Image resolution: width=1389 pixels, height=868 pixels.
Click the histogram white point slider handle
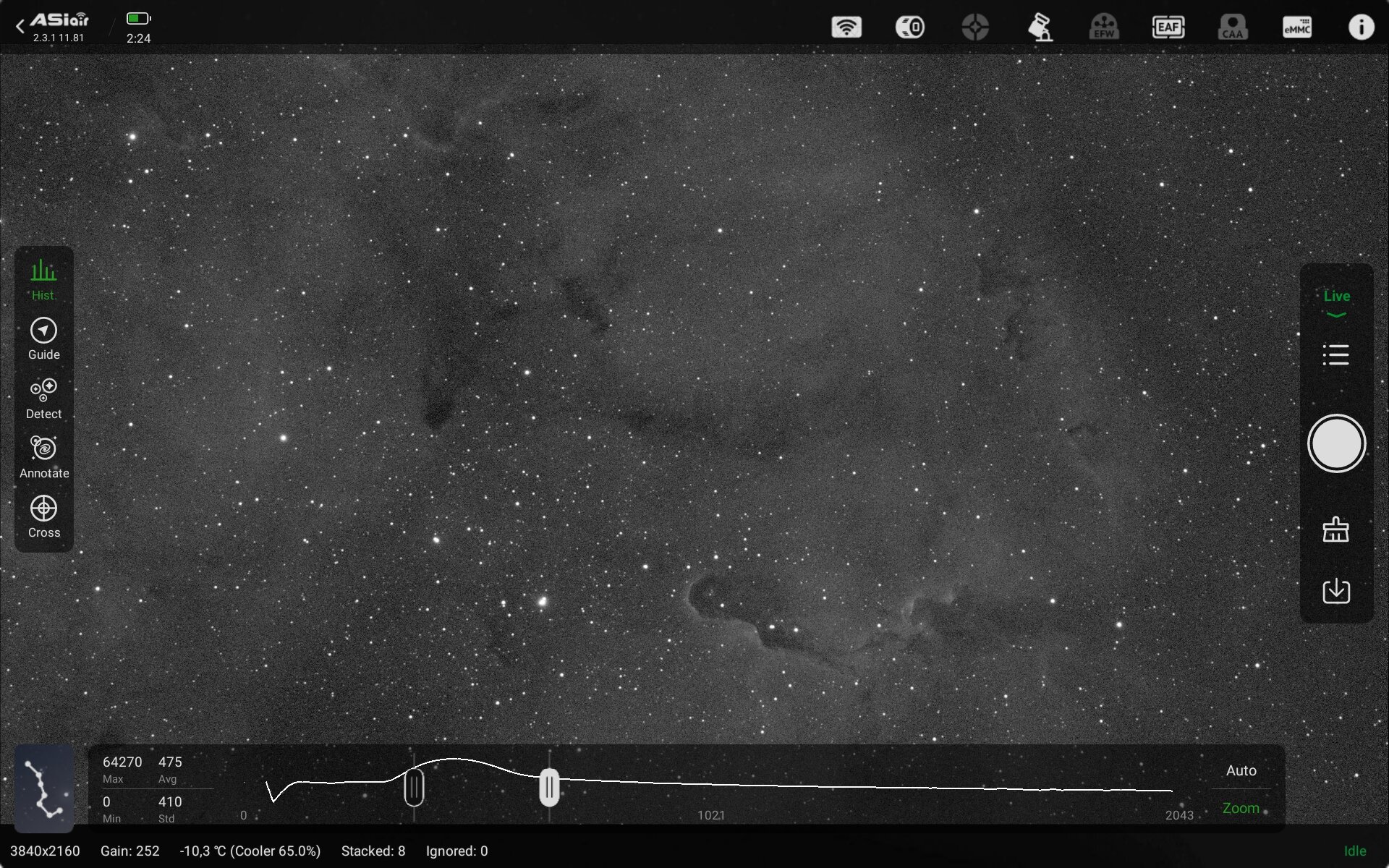(x=549, y=788)
